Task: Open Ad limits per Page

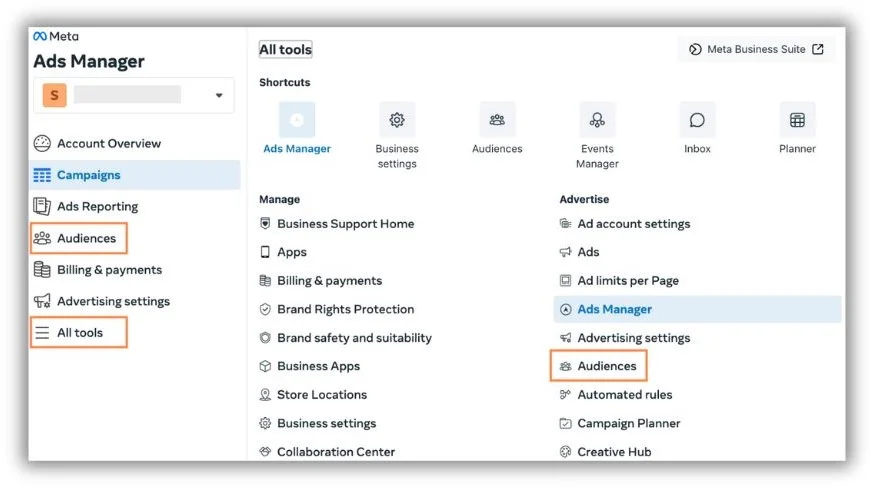Action: (628, 281)
